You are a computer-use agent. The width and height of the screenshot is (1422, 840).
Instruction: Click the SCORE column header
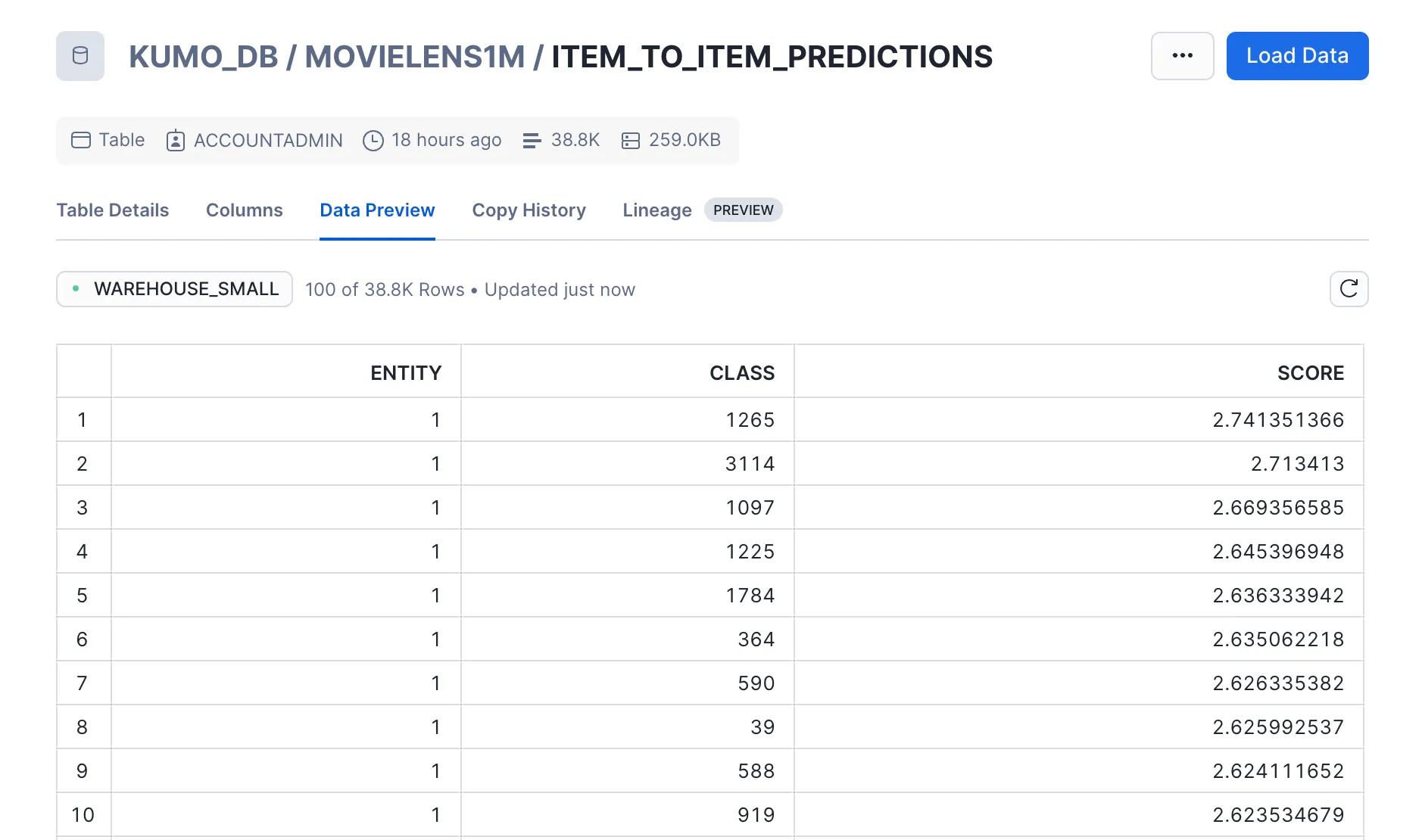pyautogui.click(x=1310, y=373)
